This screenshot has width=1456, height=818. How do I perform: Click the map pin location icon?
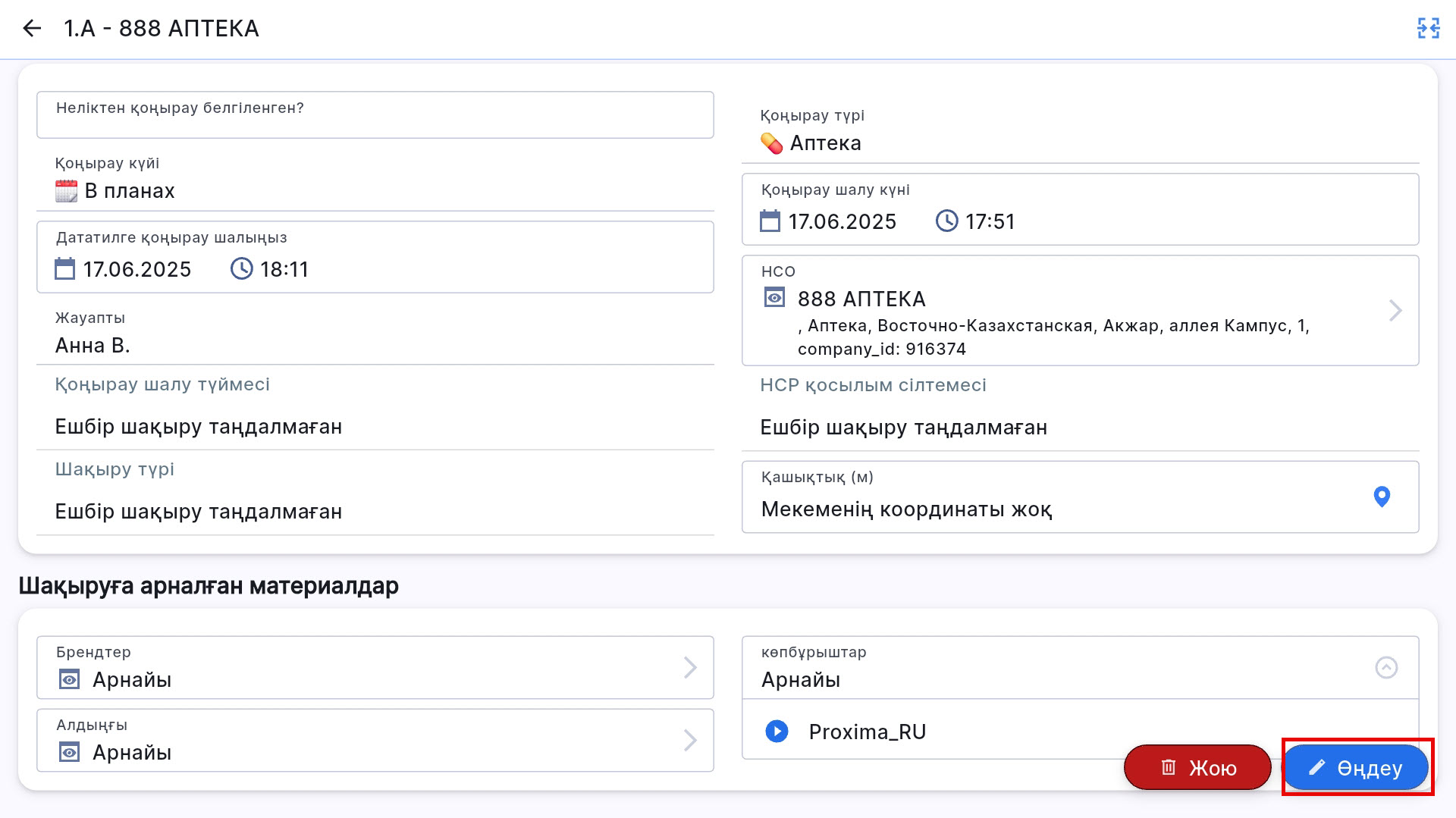pyautogui.click(x=1382, y=497)
